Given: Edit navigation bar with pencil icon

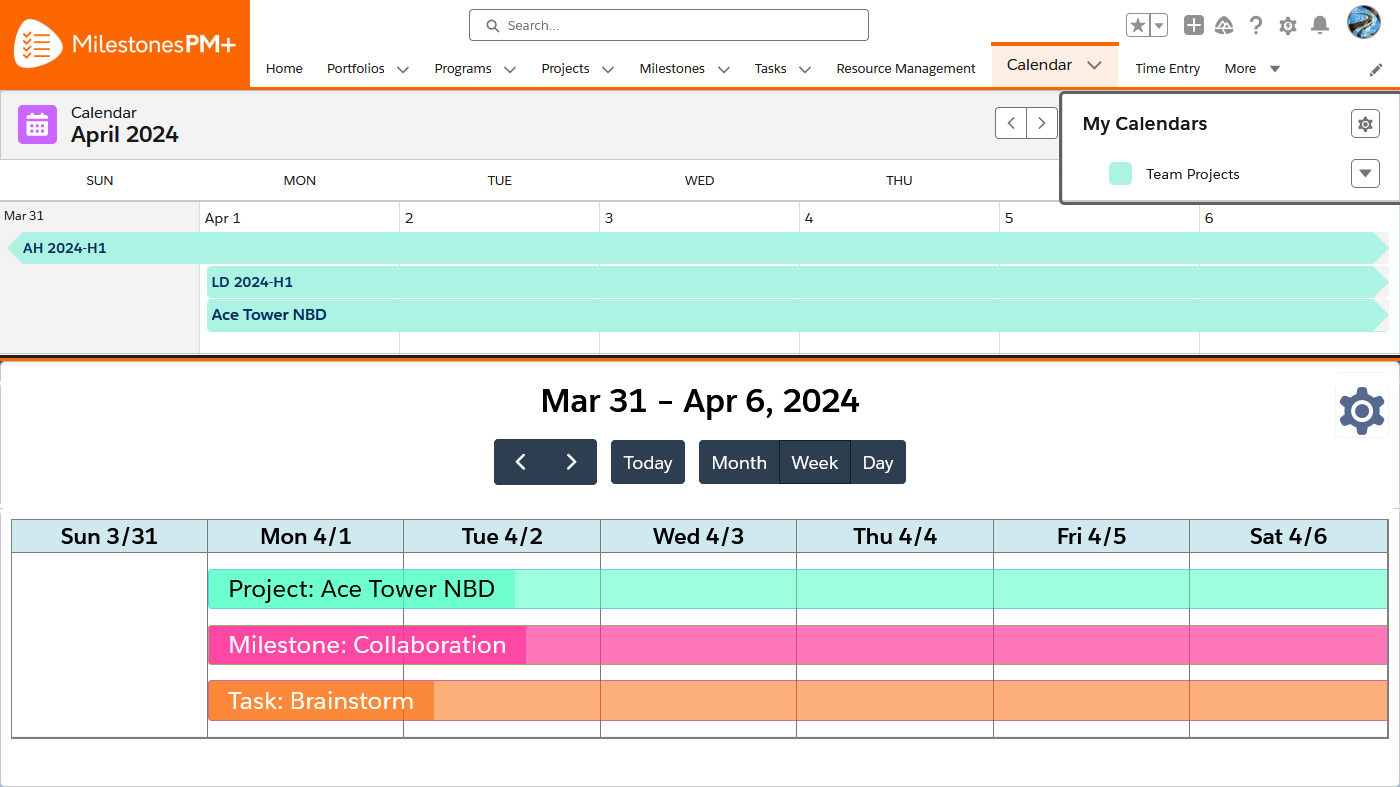Looking at the screenshot, I should [x=1376, y=69].
